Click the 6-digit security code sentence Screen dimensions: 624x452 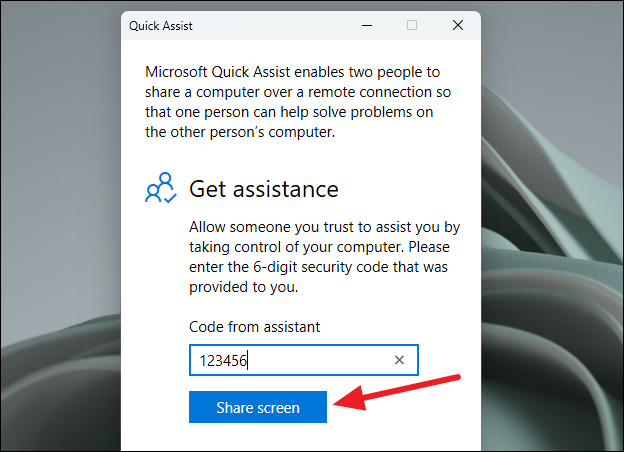coord(318,267)
